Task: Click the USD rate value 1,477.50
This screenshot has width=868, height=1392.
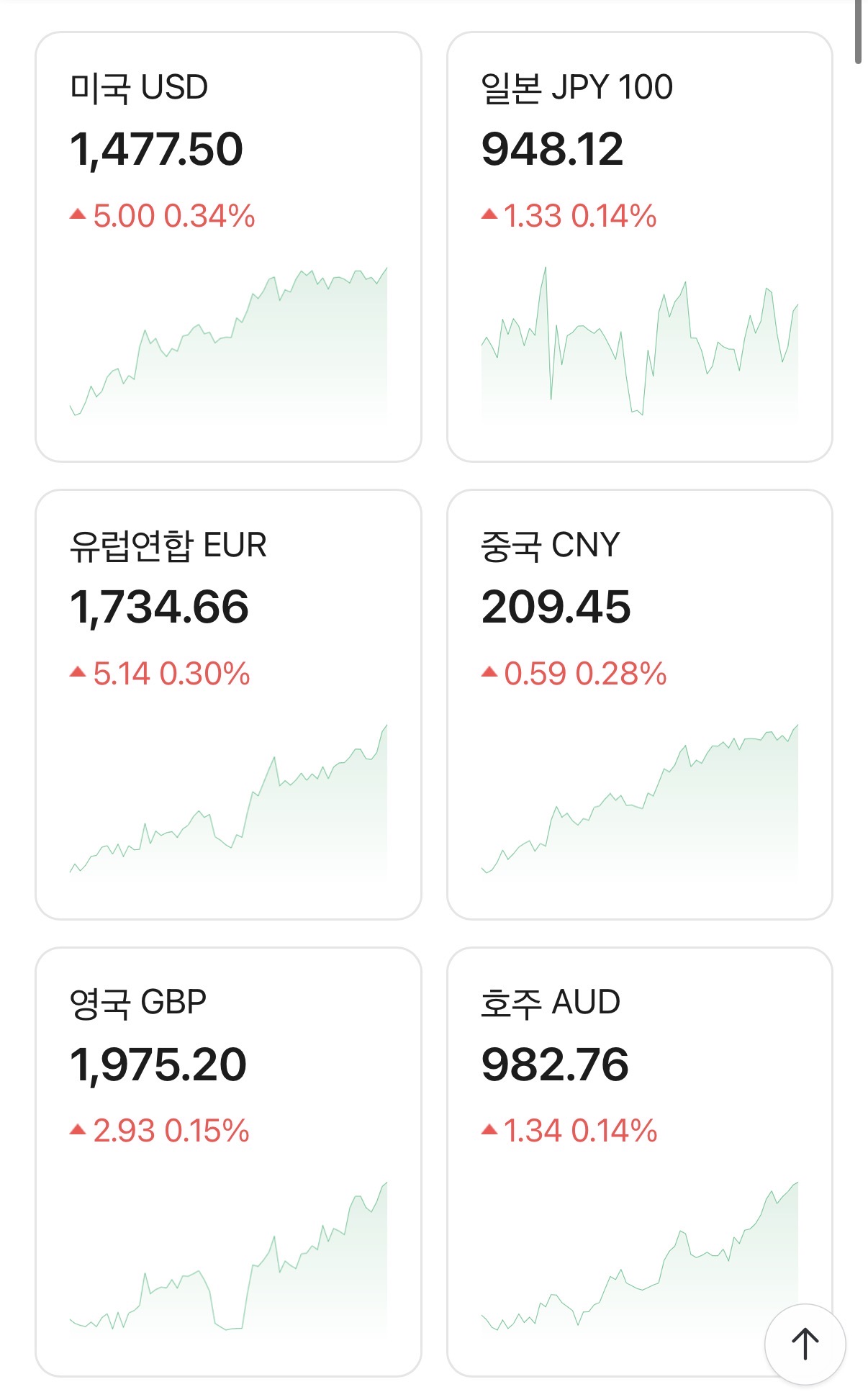Action: coord(156,149)
